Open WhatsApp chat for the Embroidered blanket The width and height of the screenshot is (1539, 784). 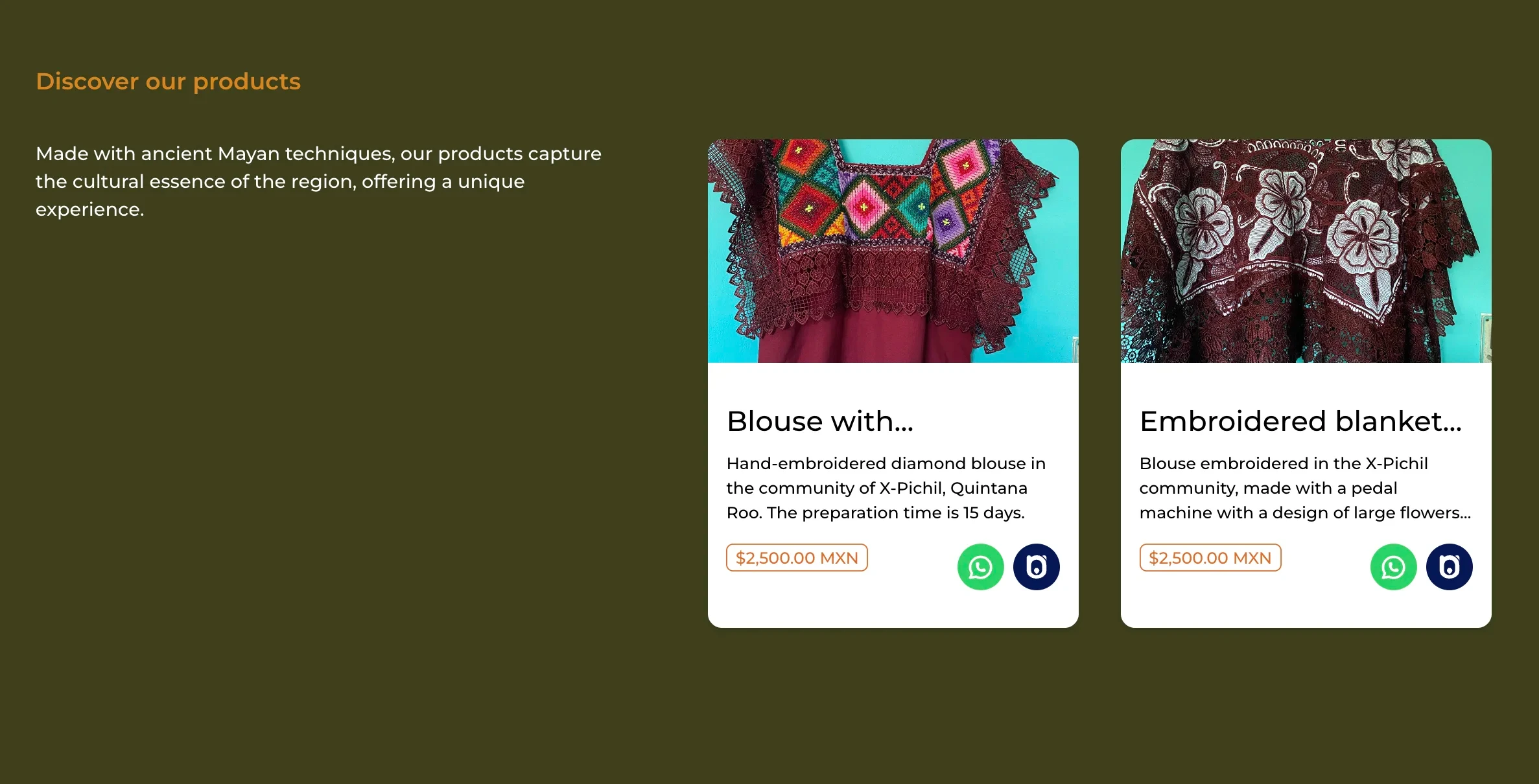[1393, 567]
